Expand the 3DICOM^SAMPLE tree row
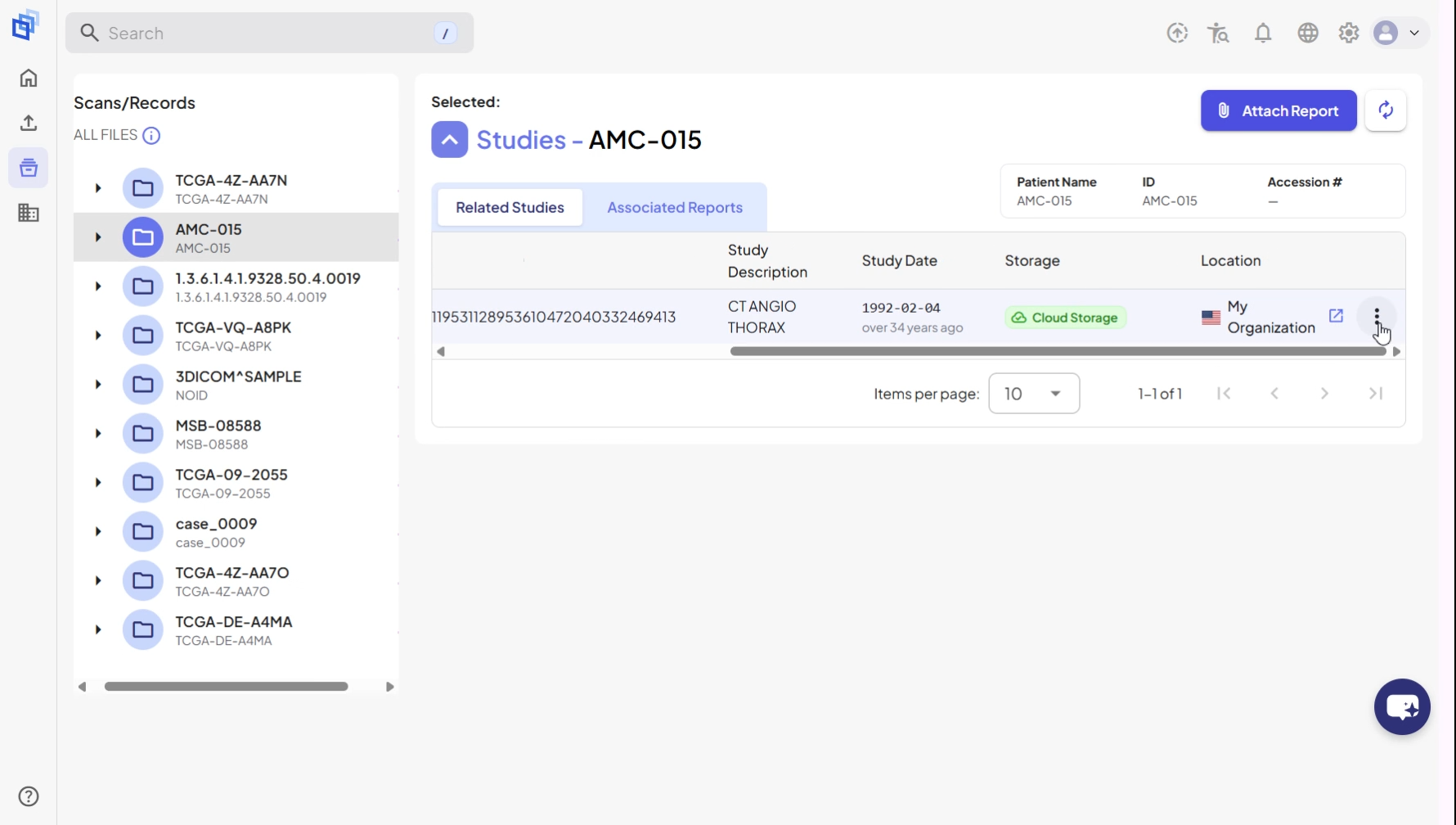Image resolution: width=1456 pixels, height=825 pixels. pos(98,385)
